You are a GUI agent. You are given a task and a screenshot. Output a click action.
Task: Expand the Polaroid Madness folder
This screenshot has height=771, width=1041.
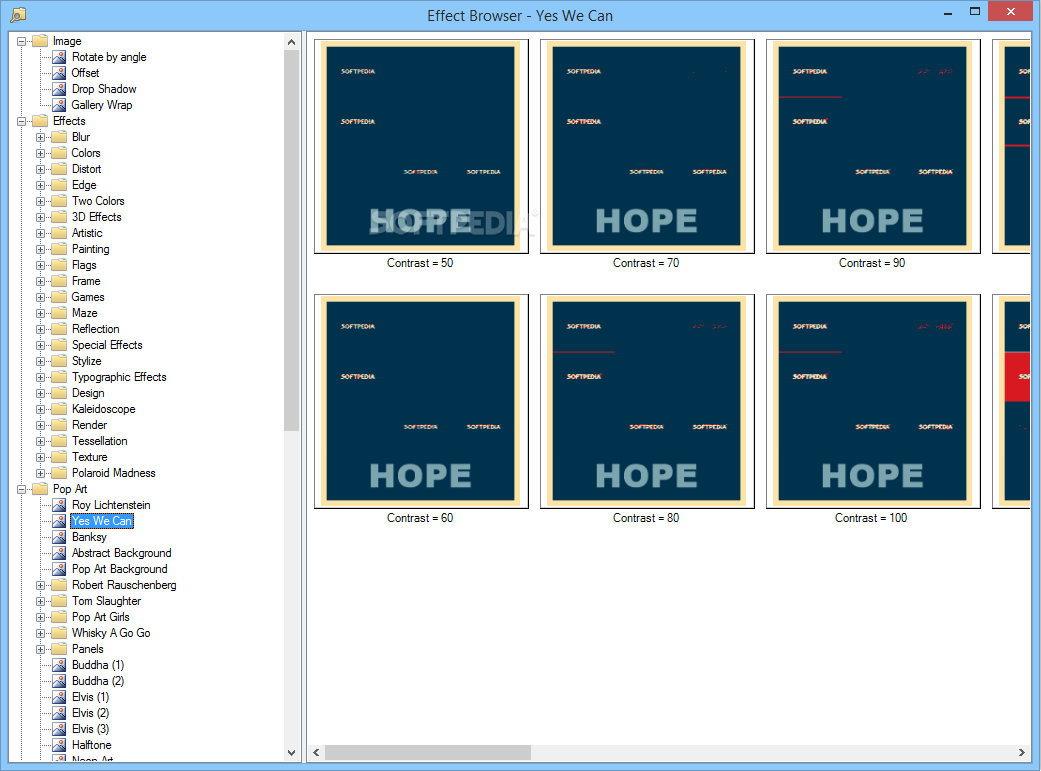coord(40,473)
